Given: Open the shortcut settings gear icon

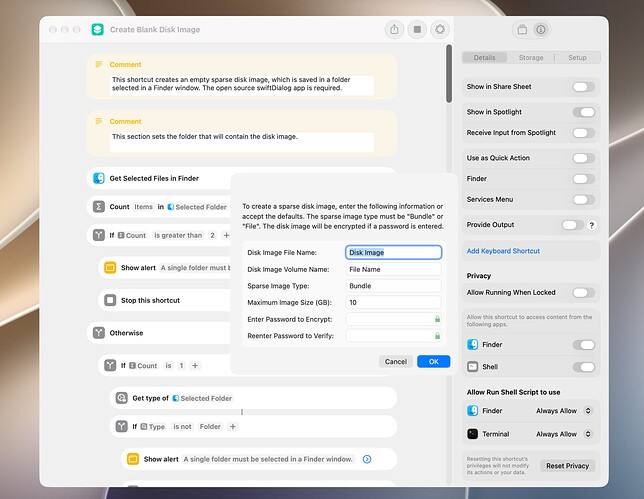Looking at the screenshot, I should pos(440,30).
